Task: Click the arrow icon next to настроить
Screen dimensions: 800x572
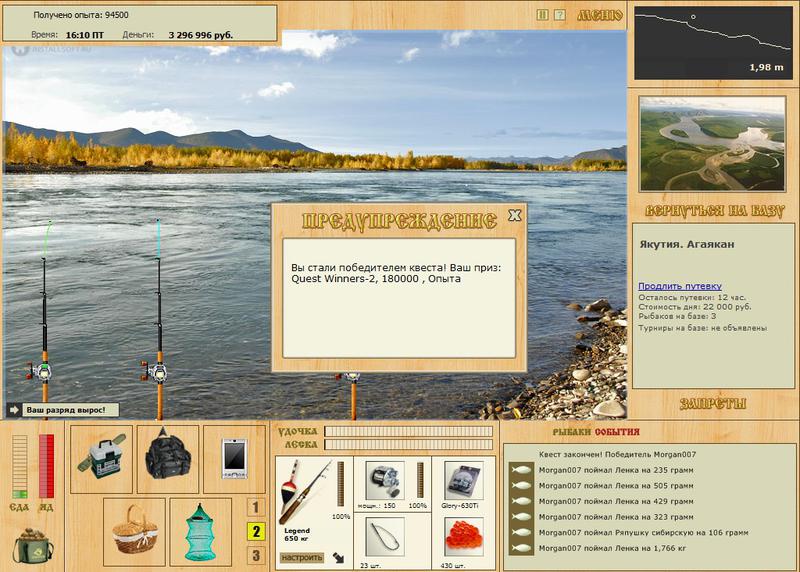Action: [338, 558]
